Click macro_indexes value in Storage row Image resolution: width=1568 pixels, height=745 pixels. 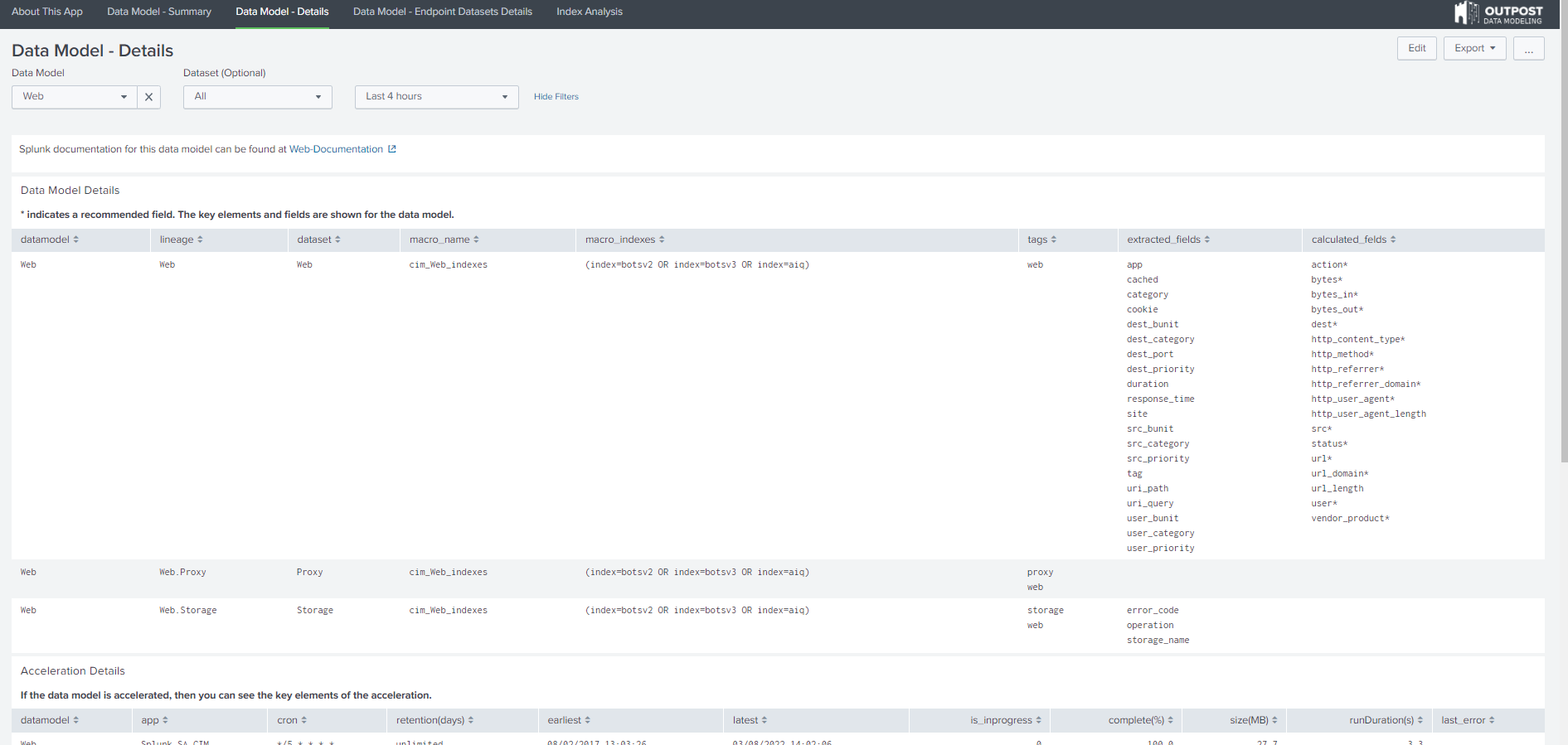(697, 611)
